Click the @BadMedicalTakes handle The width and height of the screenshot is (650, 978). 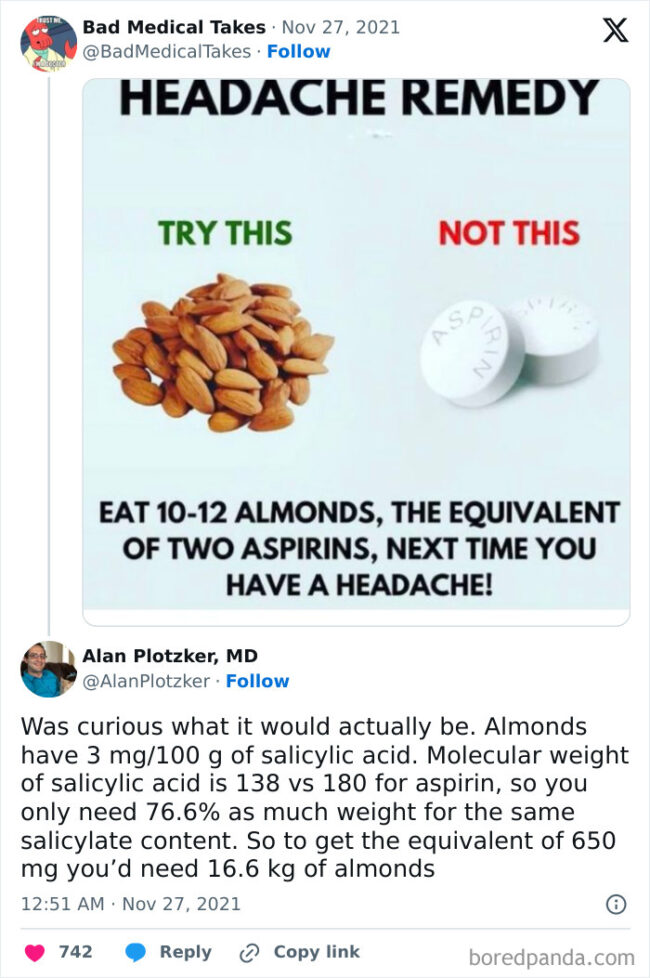[166, 51]
